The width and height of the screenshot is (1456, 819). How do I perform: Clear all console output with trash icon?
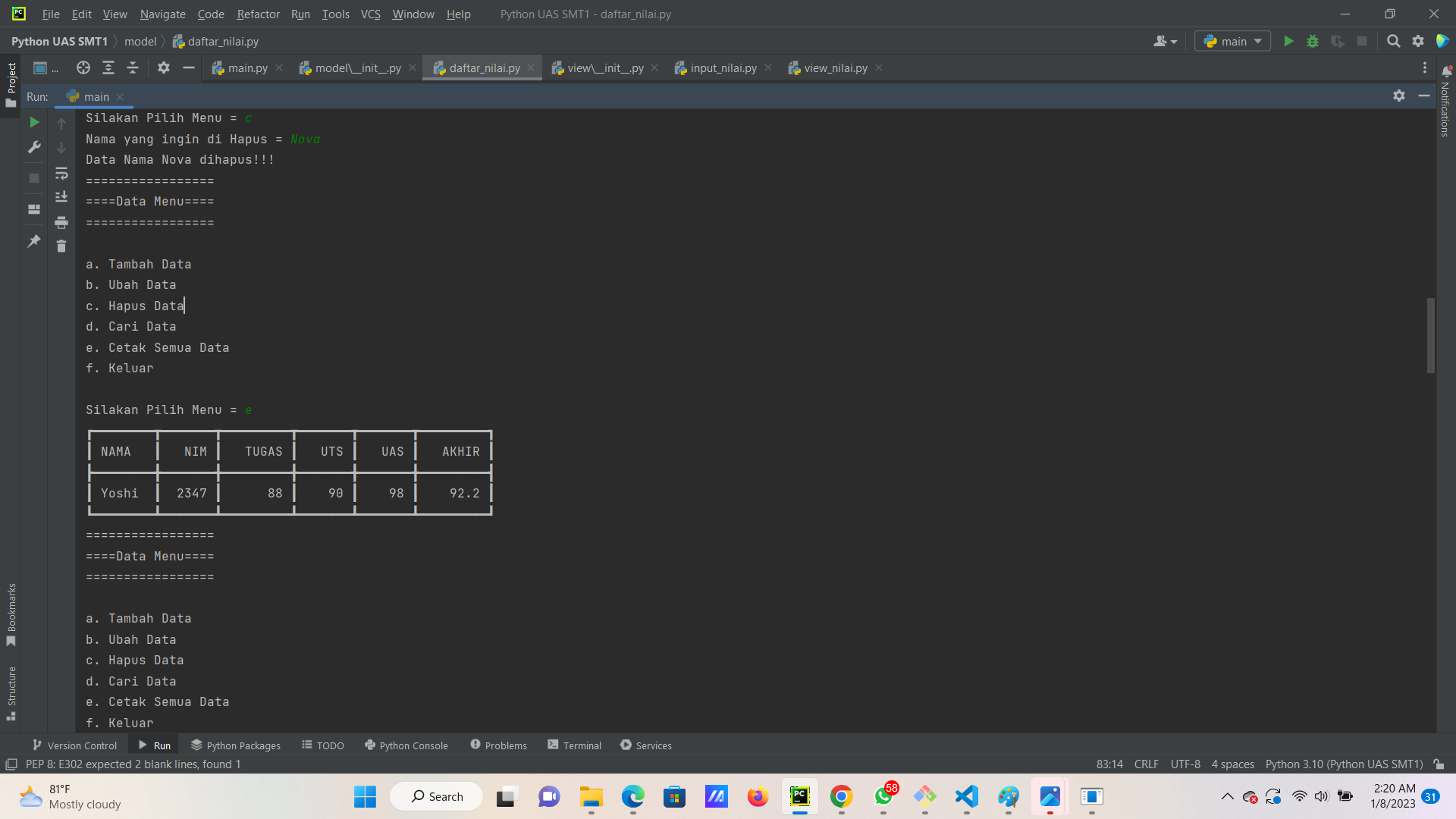[x=61, y=246]
